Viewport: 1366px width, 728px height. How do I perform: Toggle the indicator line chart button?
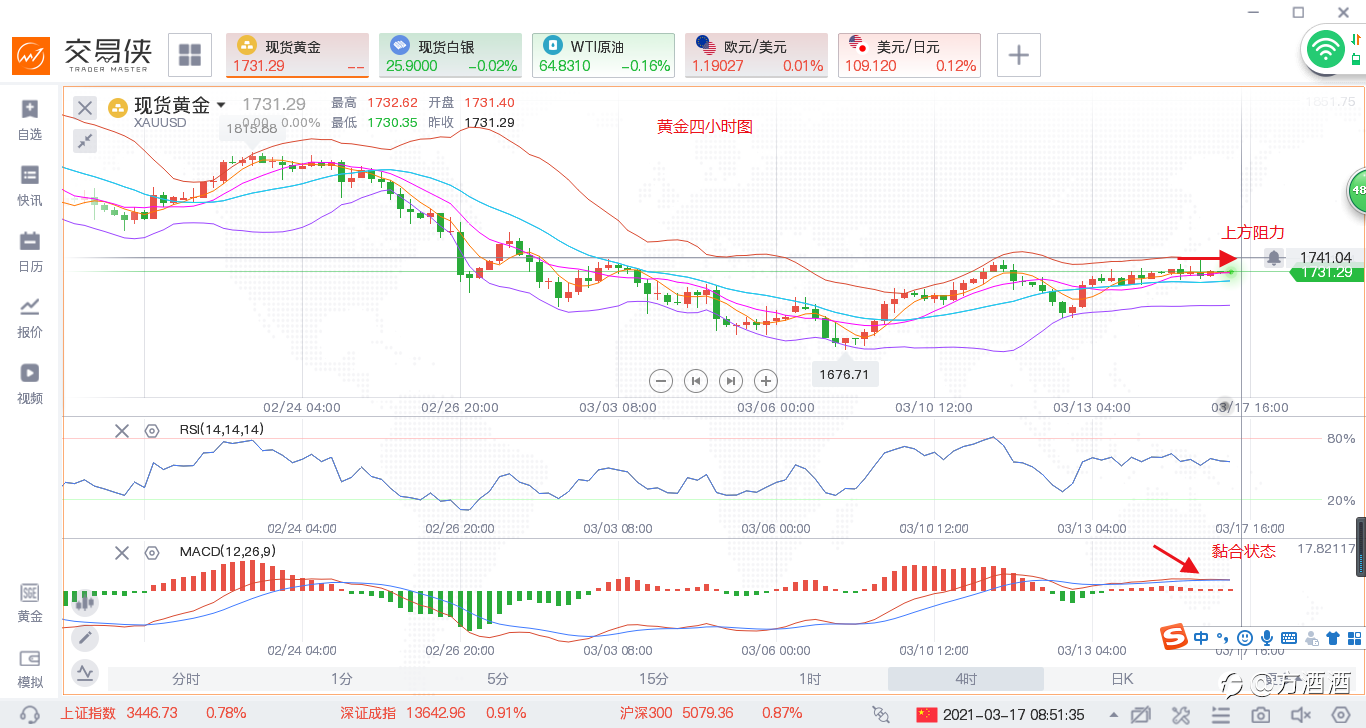86,672
